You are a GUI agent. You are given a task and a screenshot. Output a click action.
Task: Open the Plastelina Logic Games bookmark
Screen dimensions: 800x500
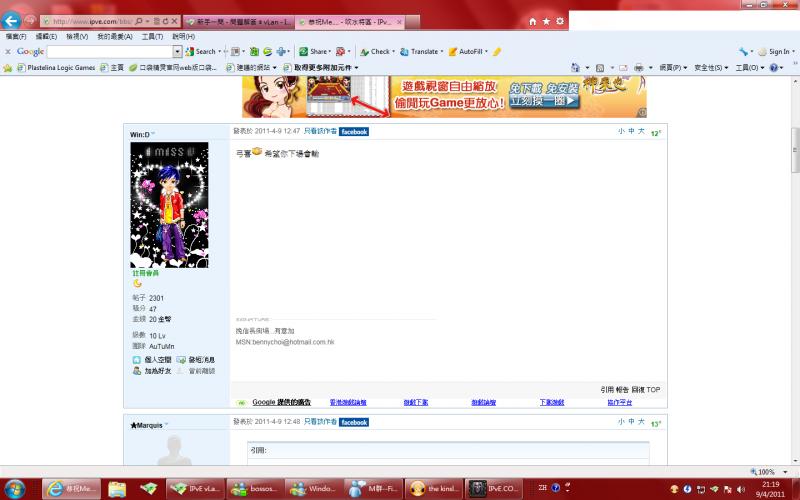tap(56, 68)
